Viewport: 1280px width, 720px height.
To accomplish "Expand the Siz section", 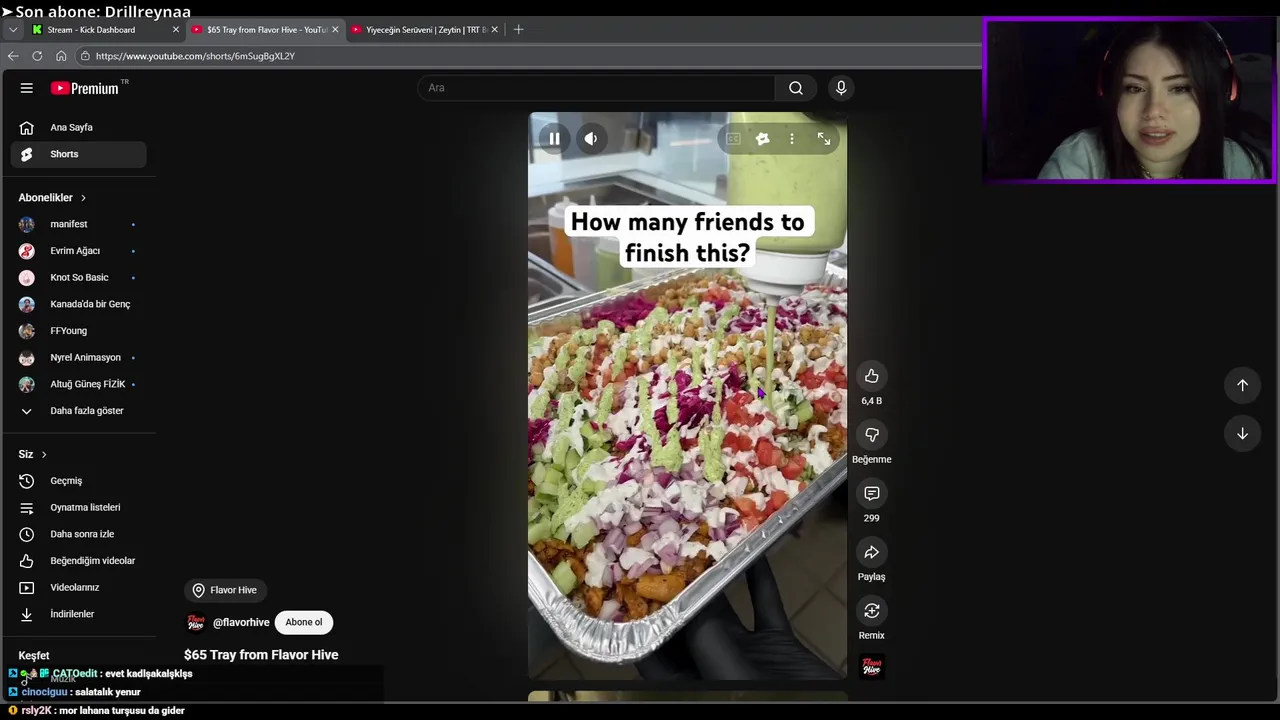I will (x=33, y=454).
